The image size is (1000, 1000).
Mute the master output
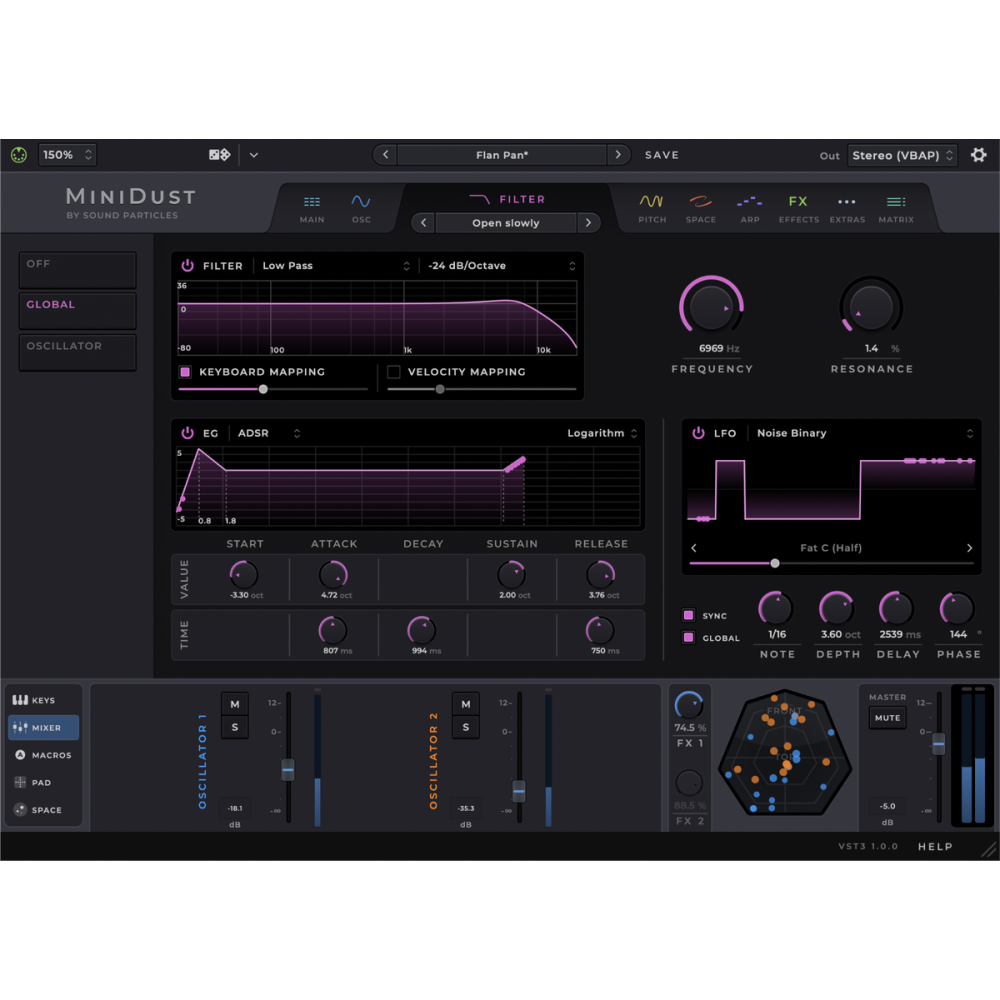point(887,718)
